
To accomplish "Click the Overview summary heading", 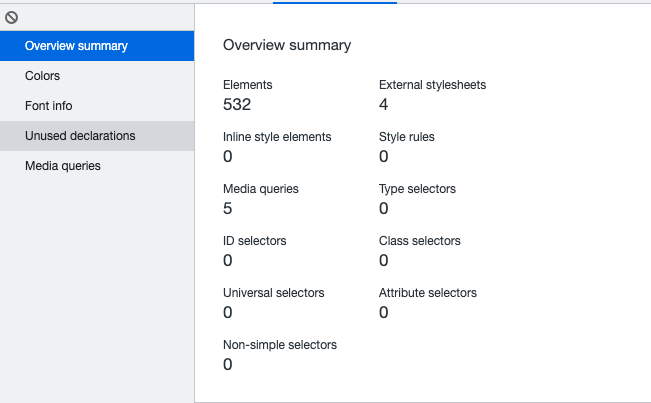I will 287,45.
